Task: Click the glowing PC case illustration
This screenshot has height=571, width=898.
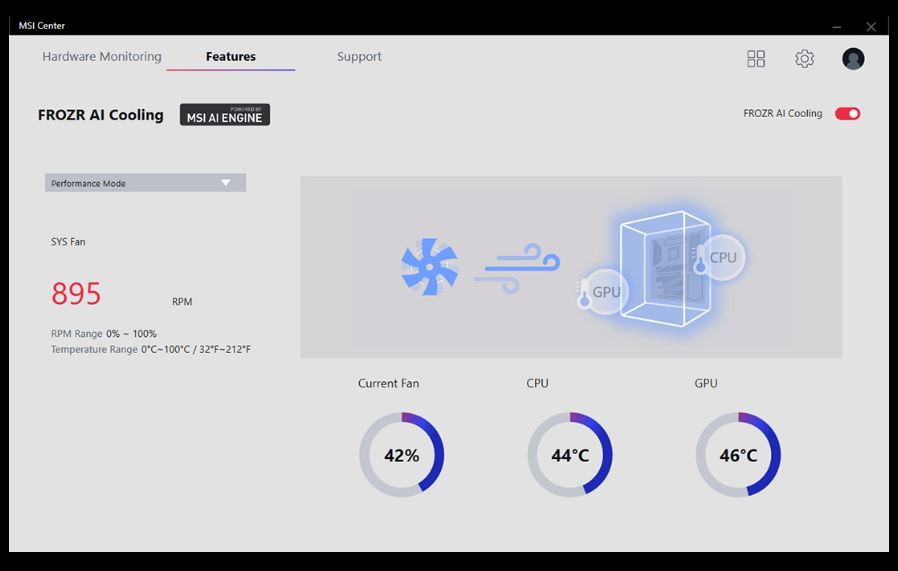Action: 664,269
